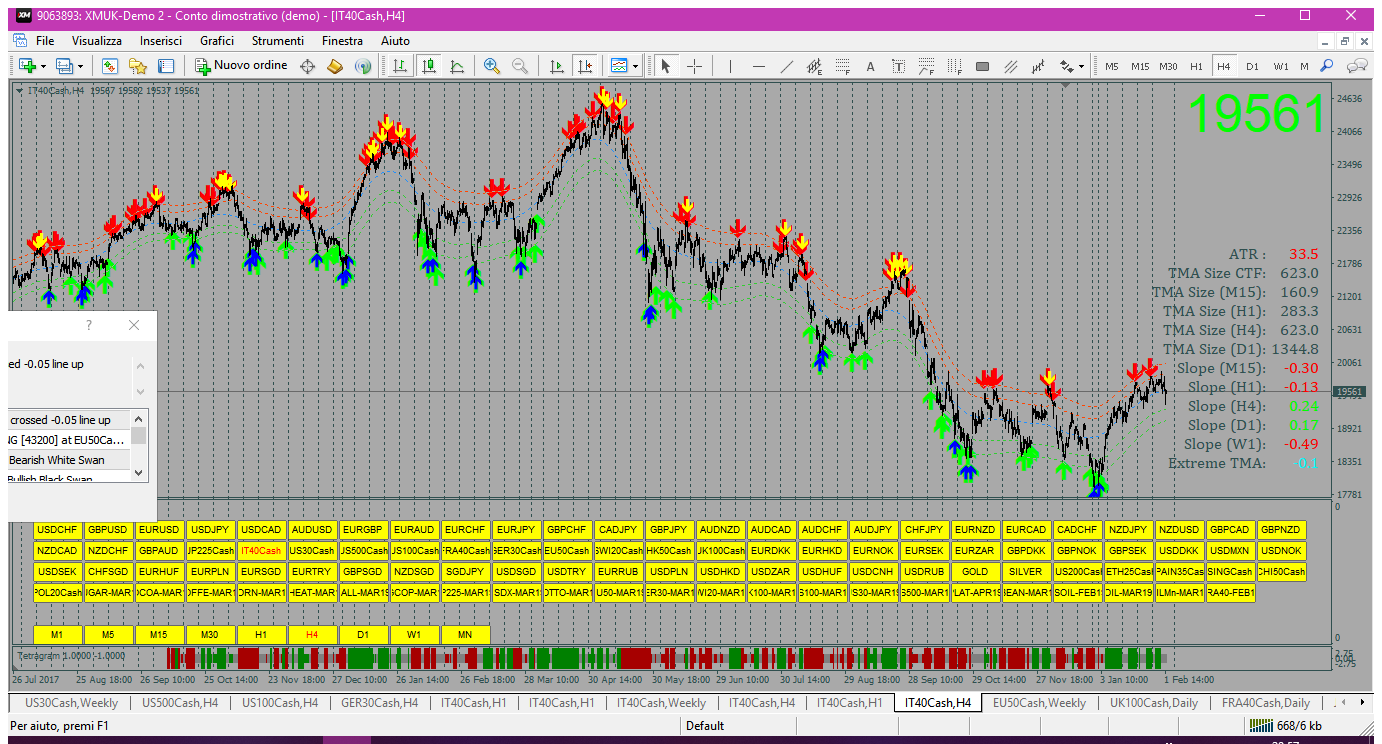Toggle chart auto scroll
1382x744 pixels.
tap(557, 66)
